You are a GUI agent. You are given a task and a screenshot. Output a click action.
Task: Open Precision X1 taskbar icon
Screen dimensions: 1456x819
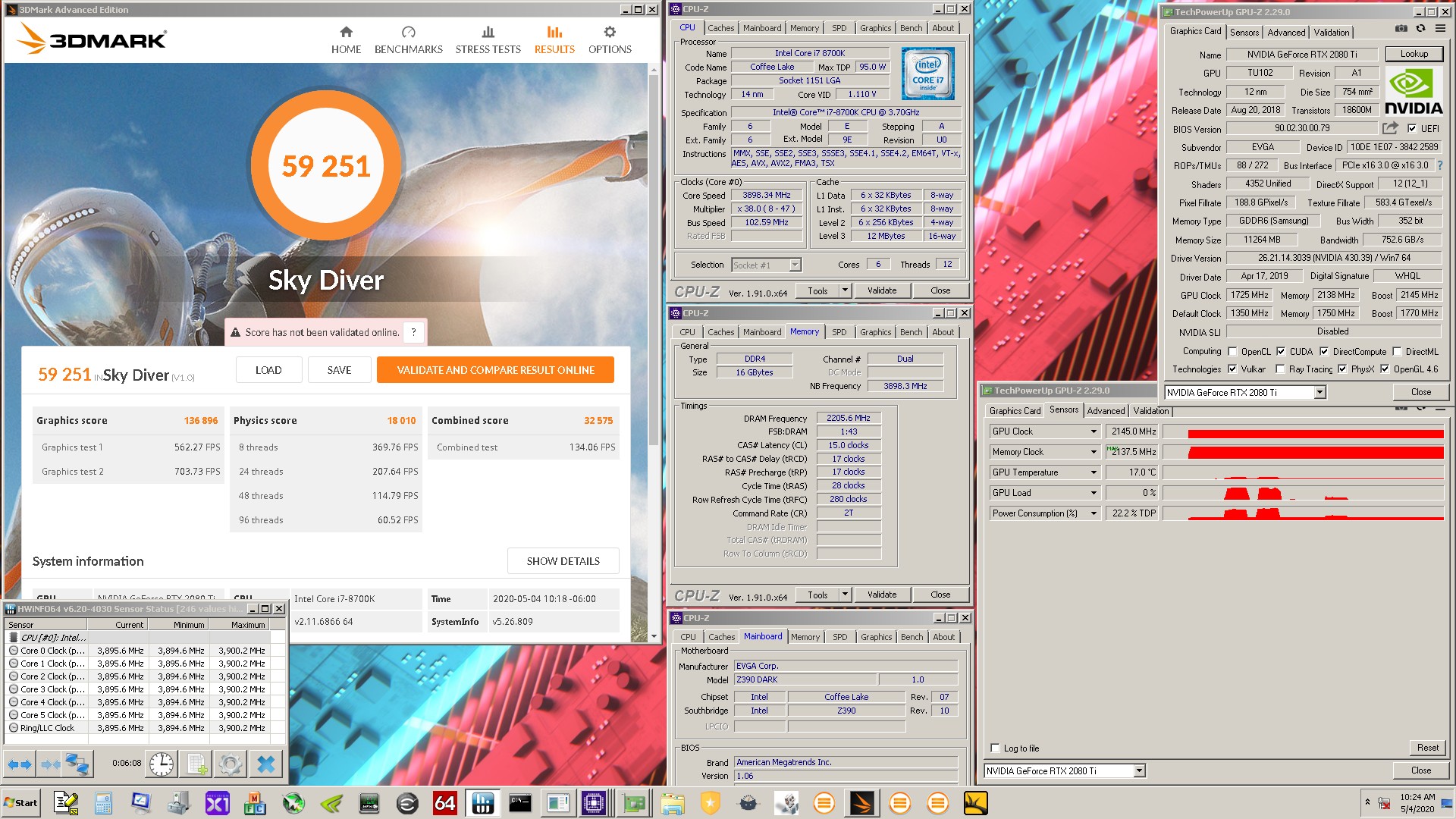pos(217,803)
